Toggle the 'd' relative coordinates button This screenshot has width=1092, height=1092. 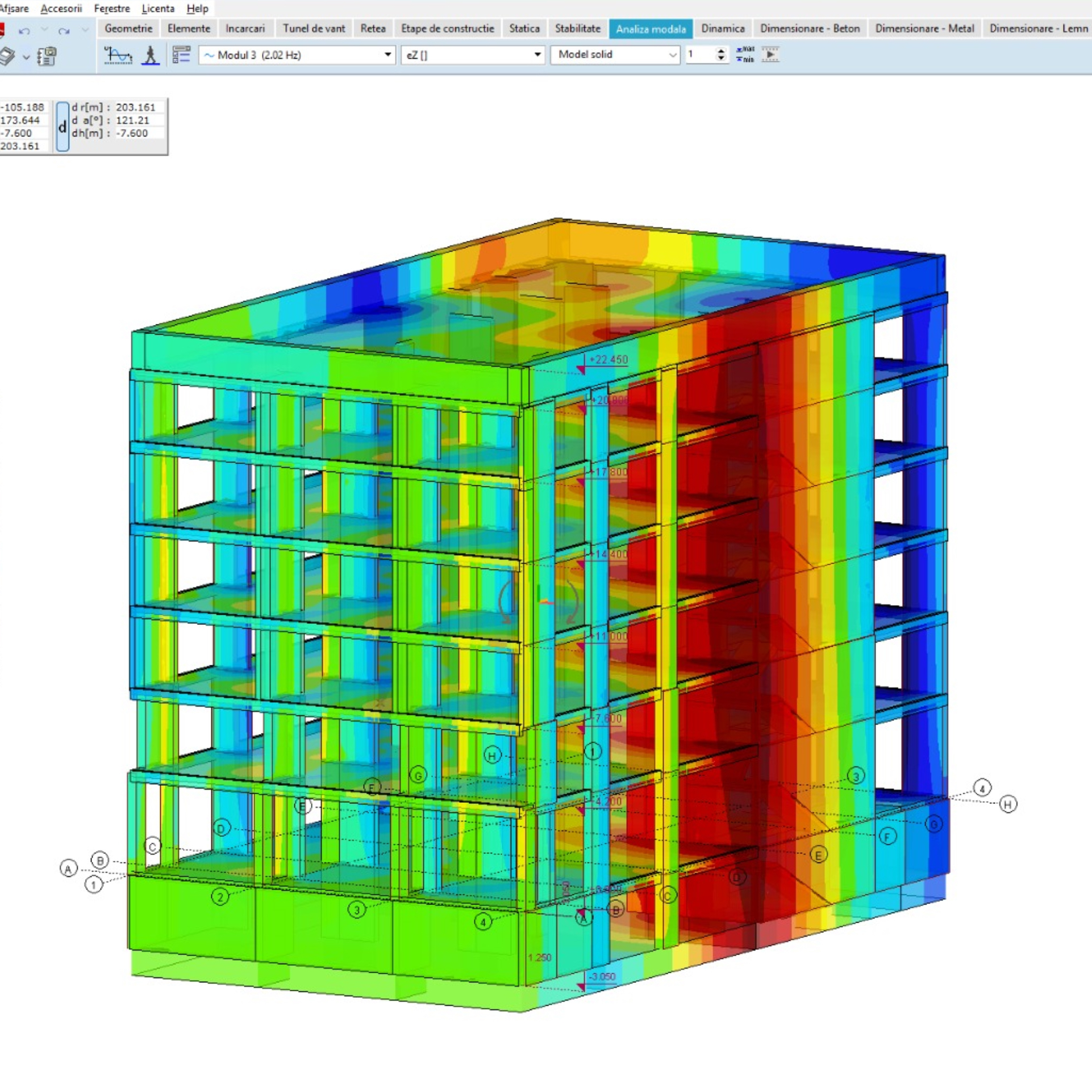pyautogui.click(x=62, y=127)
